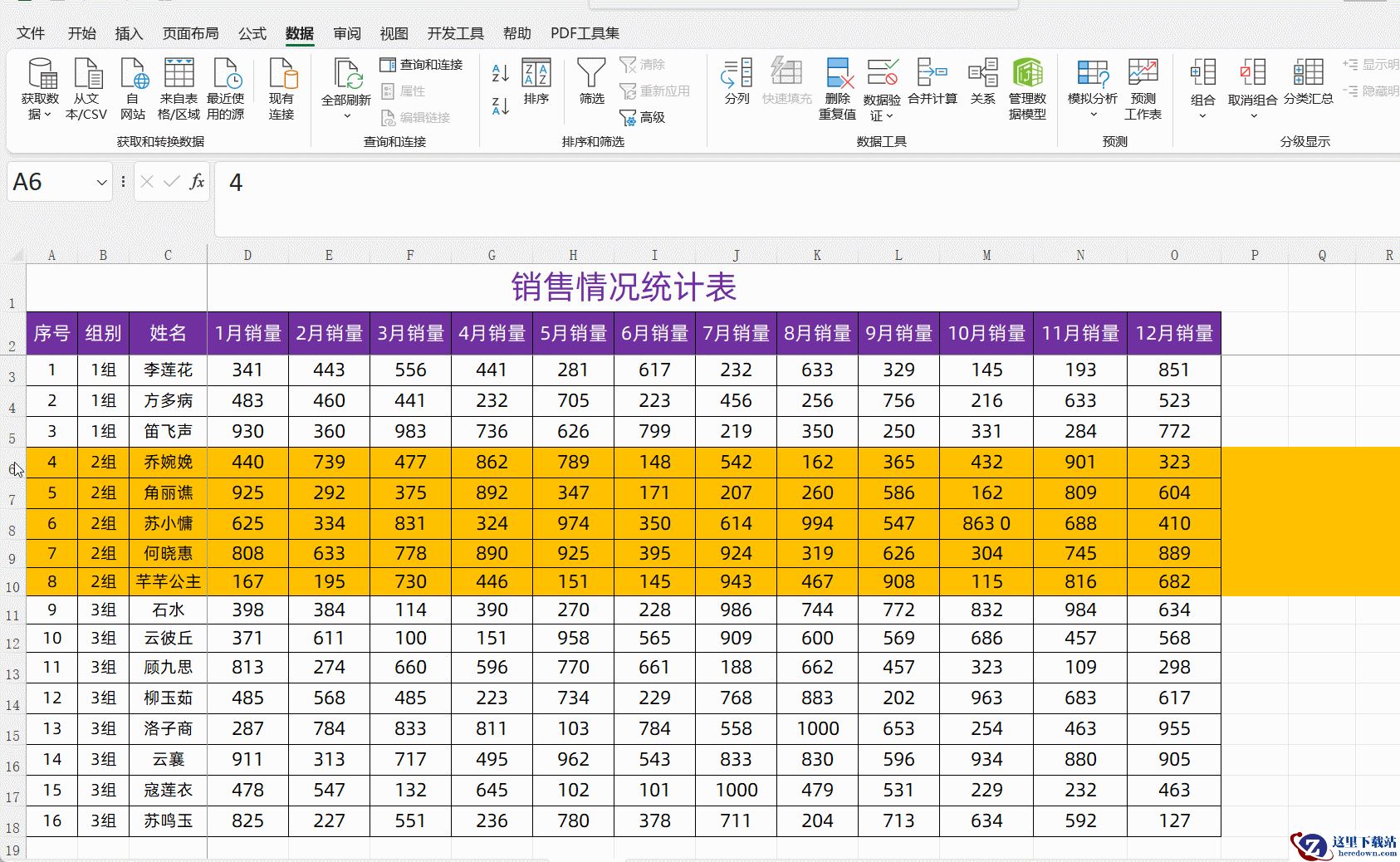
Task: Toggle the 筛选 filter funnel
Action: (x=591, y=81)
